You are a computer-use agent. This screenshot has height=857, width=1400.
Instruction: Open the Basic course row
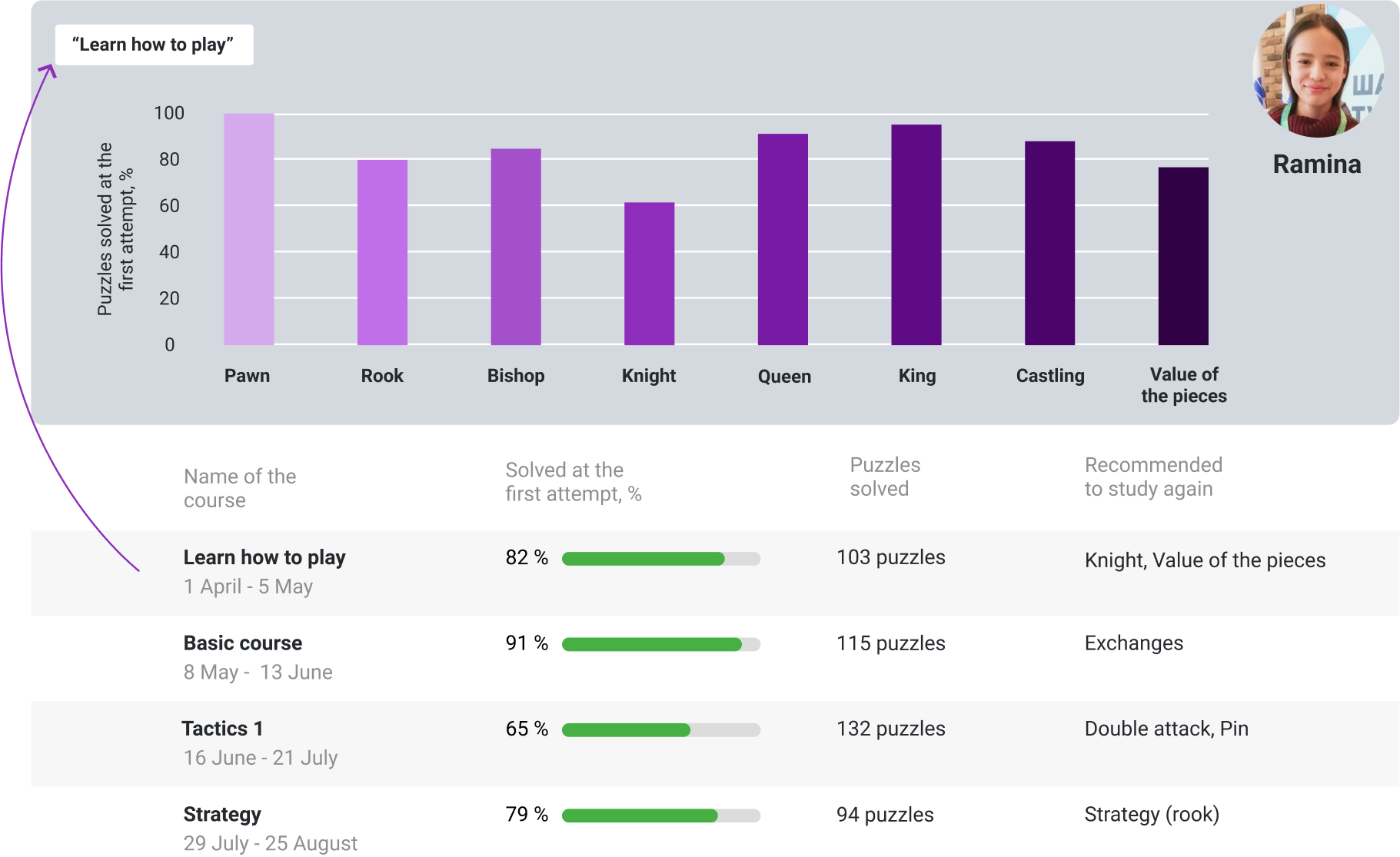point(243,643)
